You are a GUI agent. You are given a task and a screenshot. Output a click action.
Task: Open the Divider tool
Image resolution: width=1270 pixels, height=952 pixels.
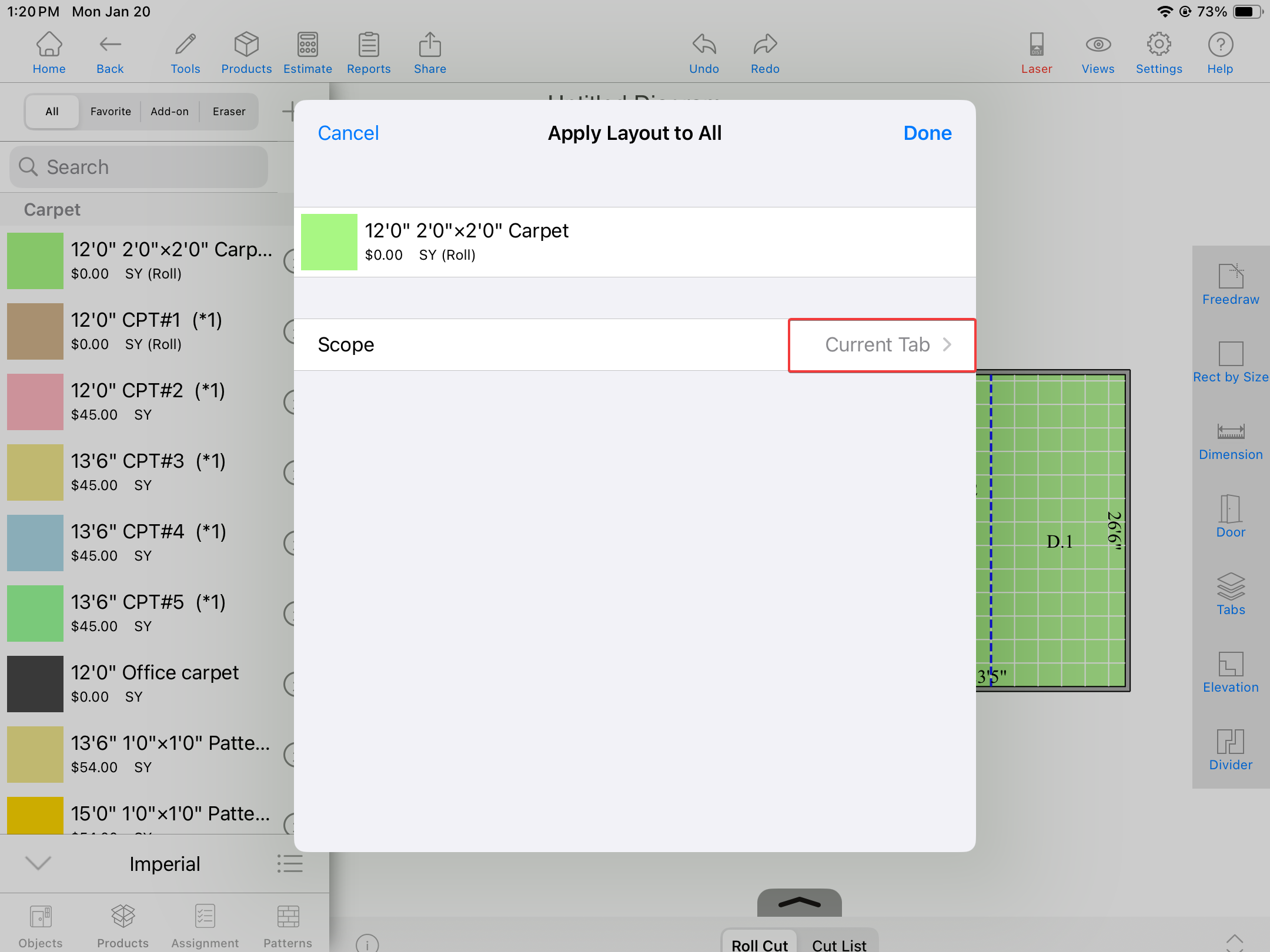point(1230,750)
